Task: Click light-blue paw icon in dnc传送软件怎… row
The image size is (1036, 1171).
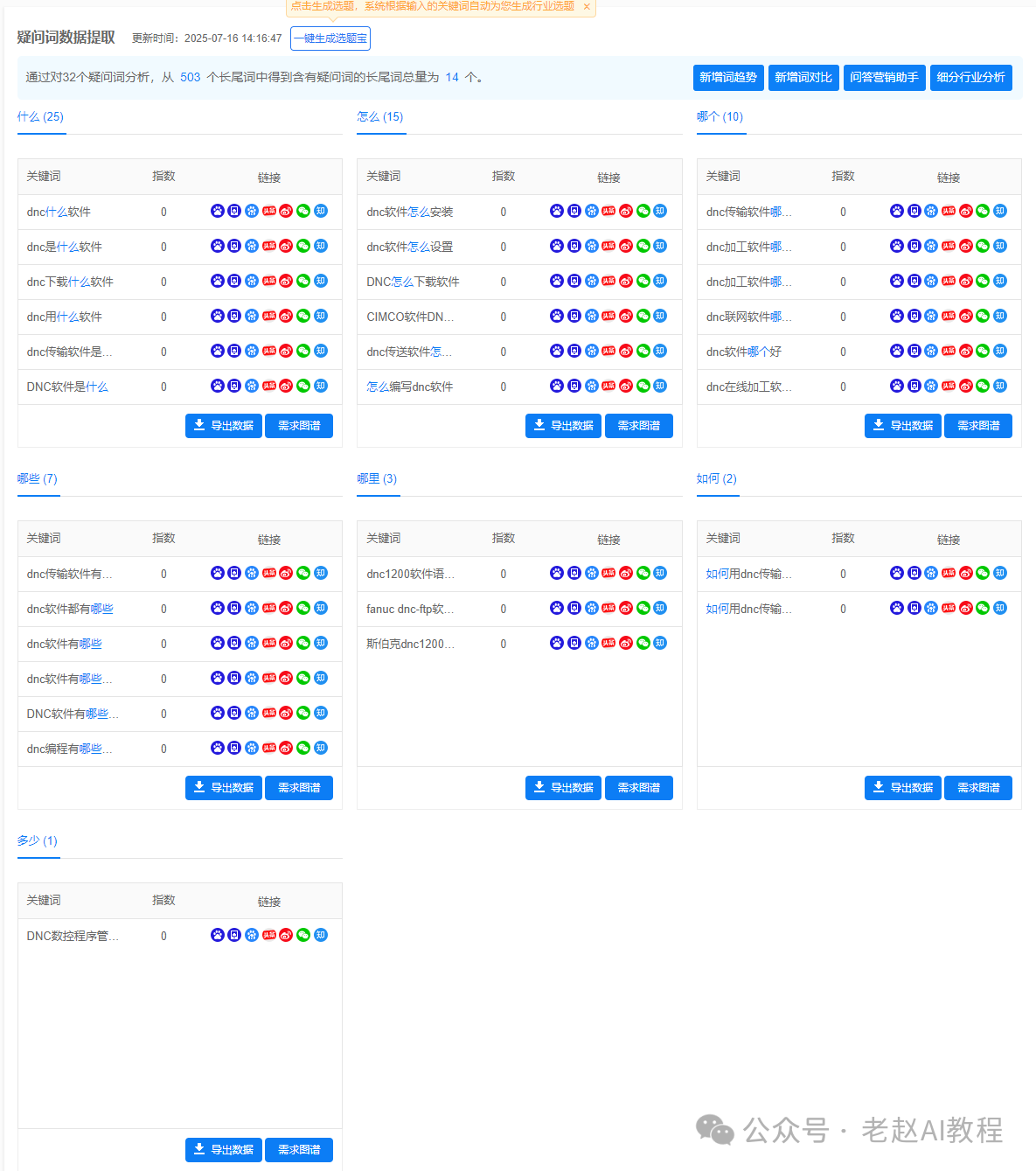Action: 592,351
